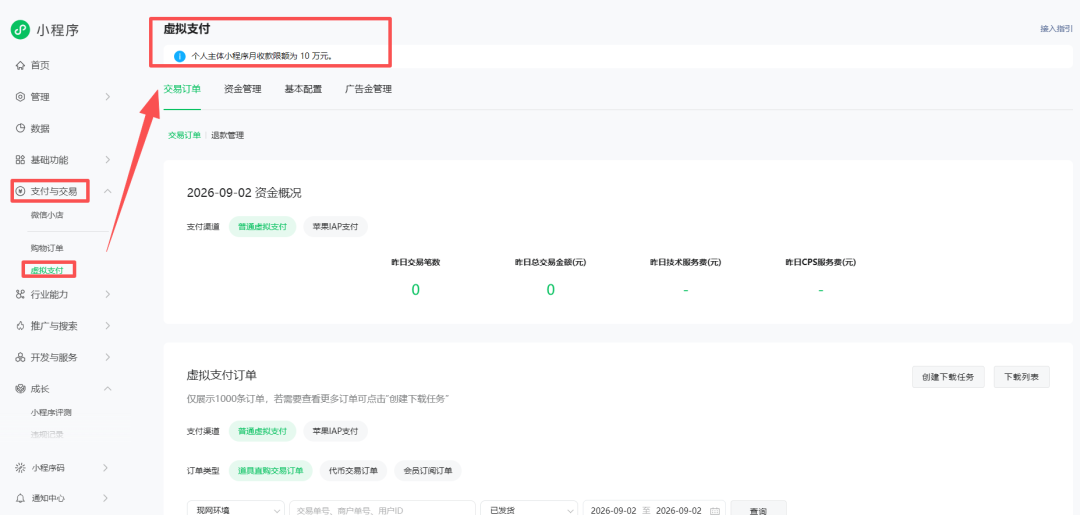
Task: Expand the 通知中心 sidebar chevron
Action: tap(105, 498)
